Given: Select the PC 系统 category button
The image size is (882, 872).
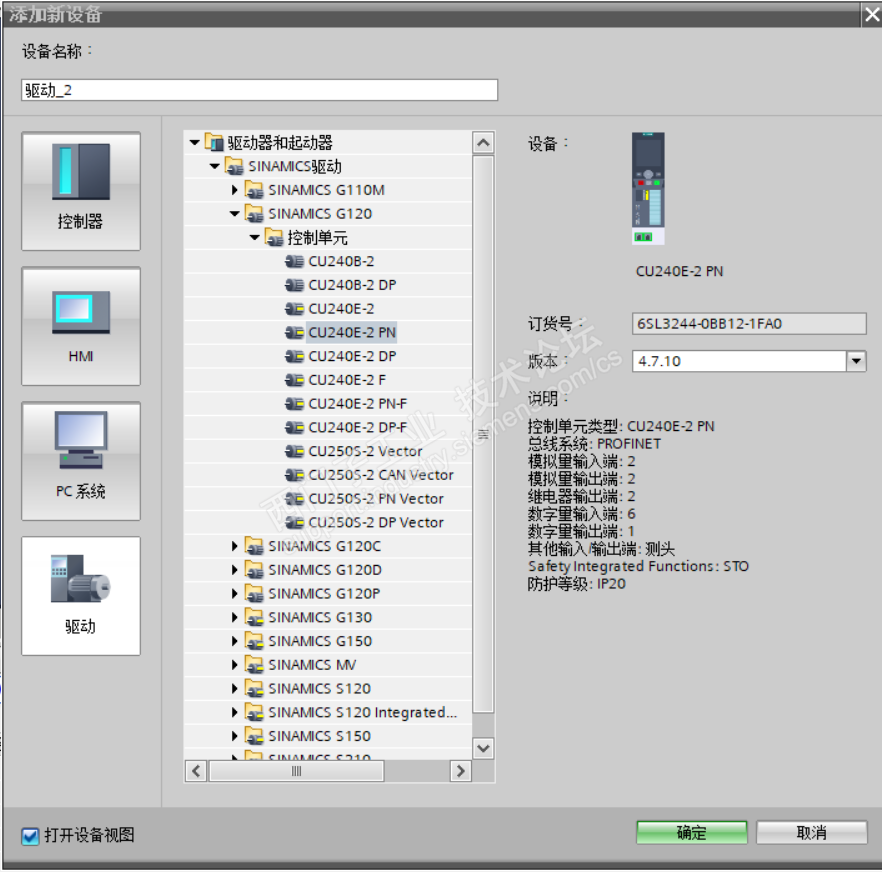Looking at the screenshot, I should pyautogui.click(x=81, y=461).
